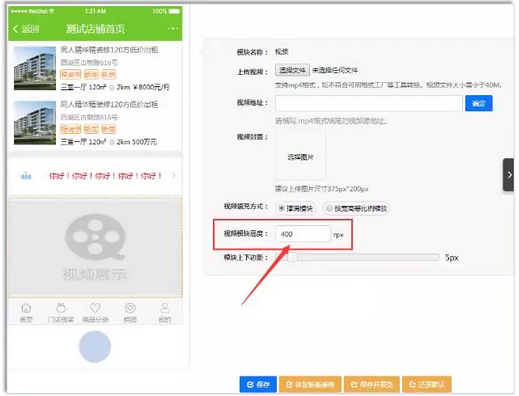
Task: Click the 选择文件 upload button
Action: [292, 70]
